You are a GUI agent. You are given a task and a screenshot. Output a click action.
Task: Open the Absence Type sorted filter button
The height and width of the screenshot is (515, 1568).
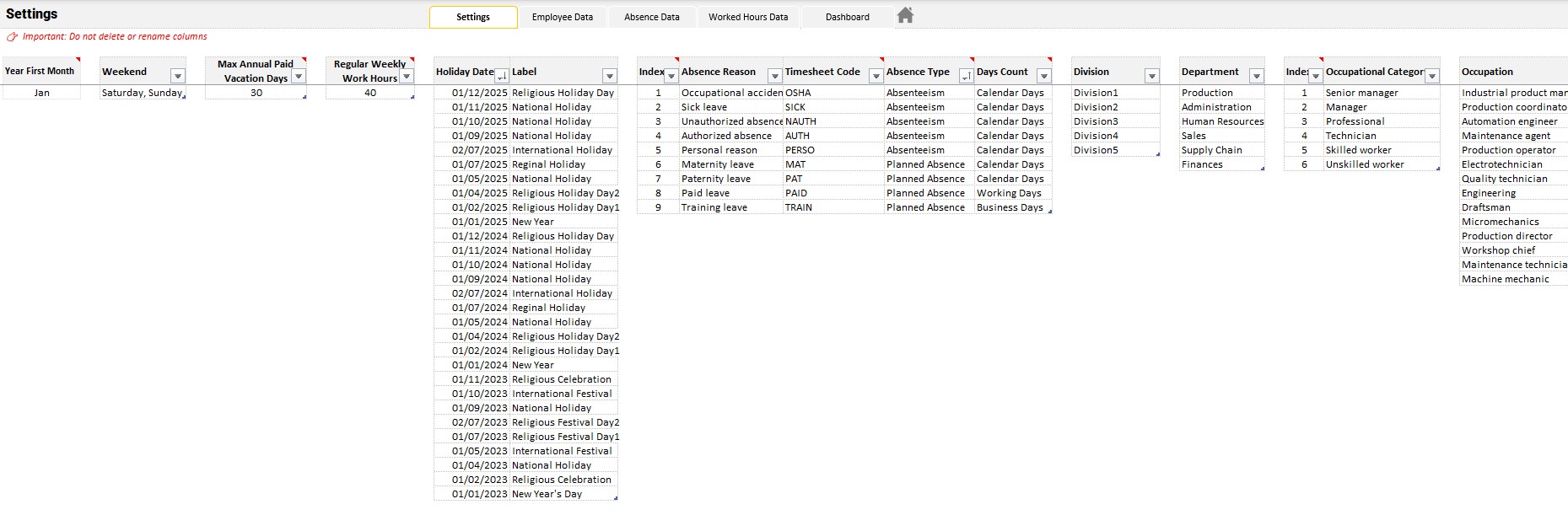click(966, 76)
